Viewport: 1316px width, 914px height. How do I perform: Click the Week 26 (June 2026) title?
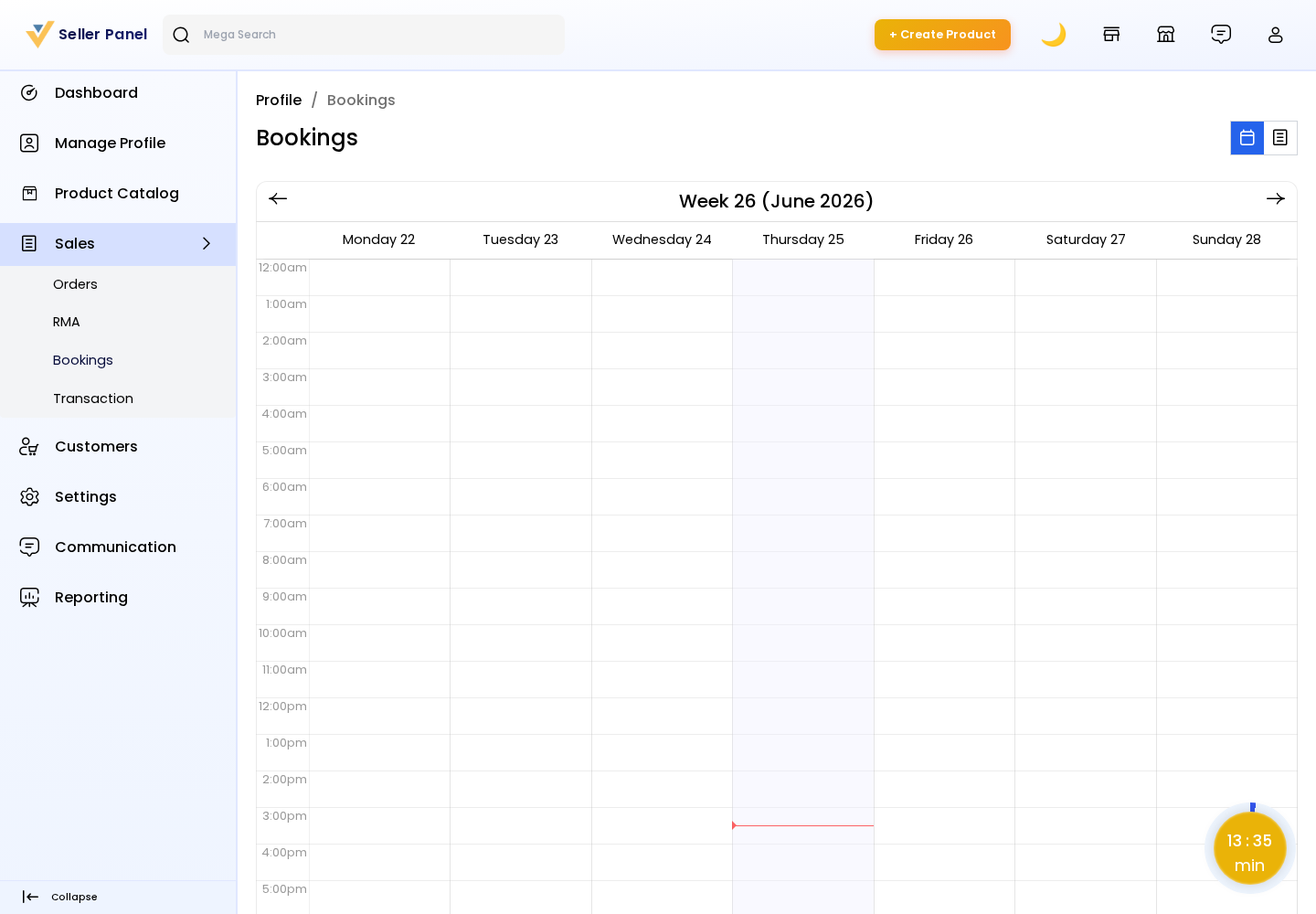click(776, 201)
